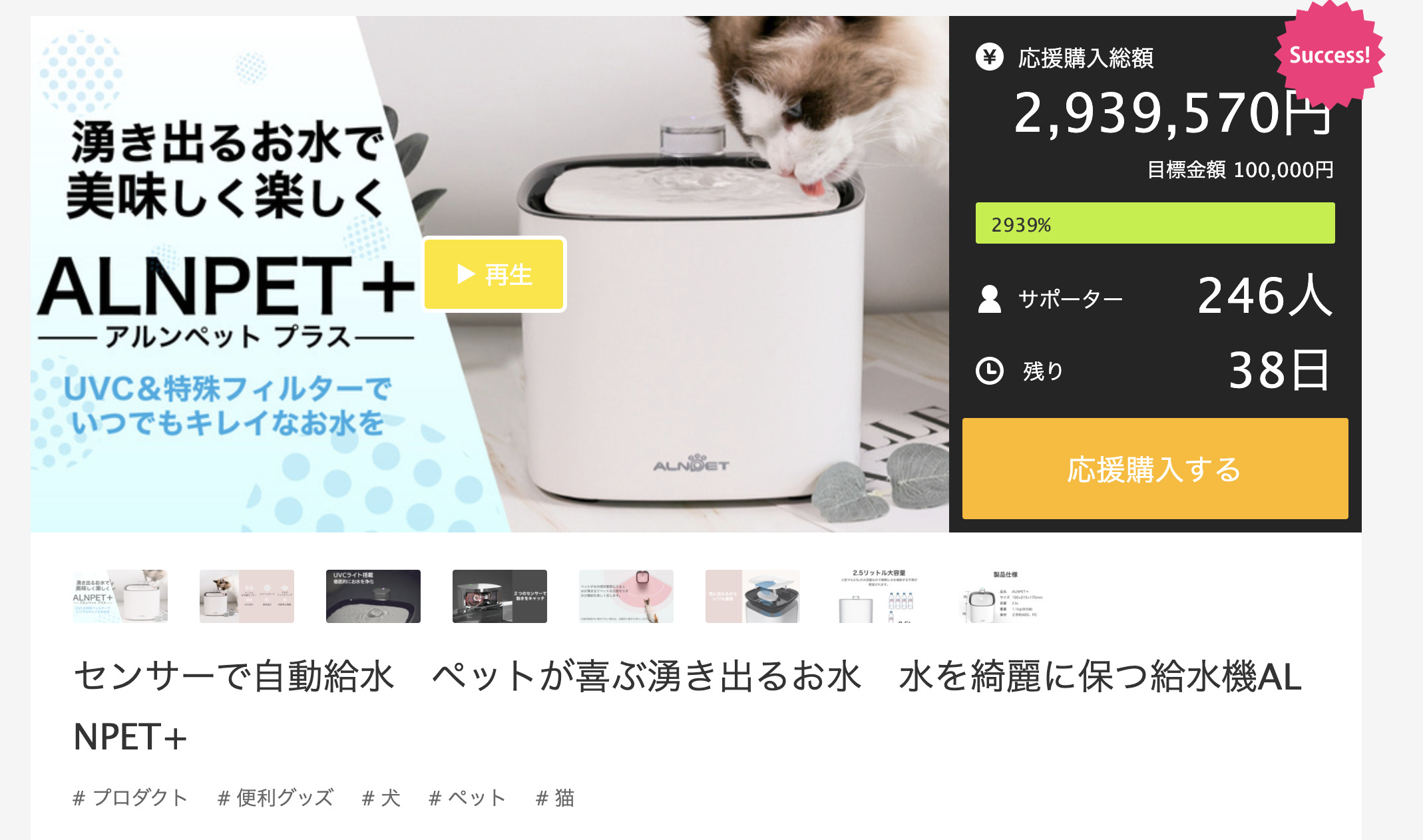Open the #ペット tag
This screenshot has height=840, width=1423.
click(x=468, y=797)
